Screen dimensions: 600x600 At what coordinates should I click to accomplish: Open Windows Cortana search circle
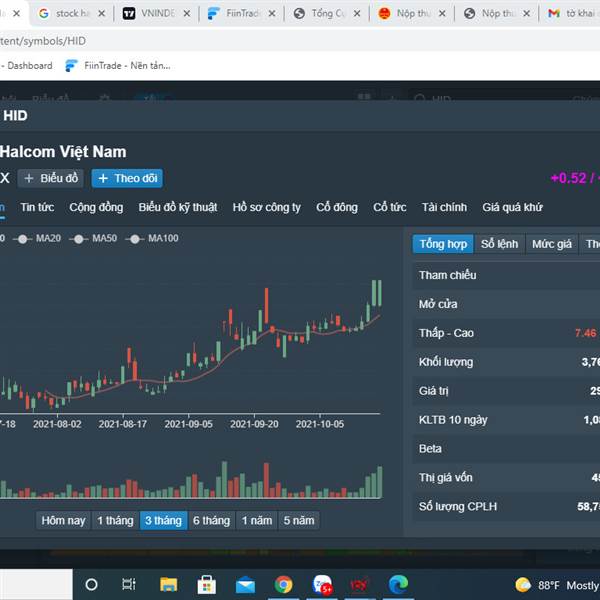pyautogui.click(x=91, y=585)
